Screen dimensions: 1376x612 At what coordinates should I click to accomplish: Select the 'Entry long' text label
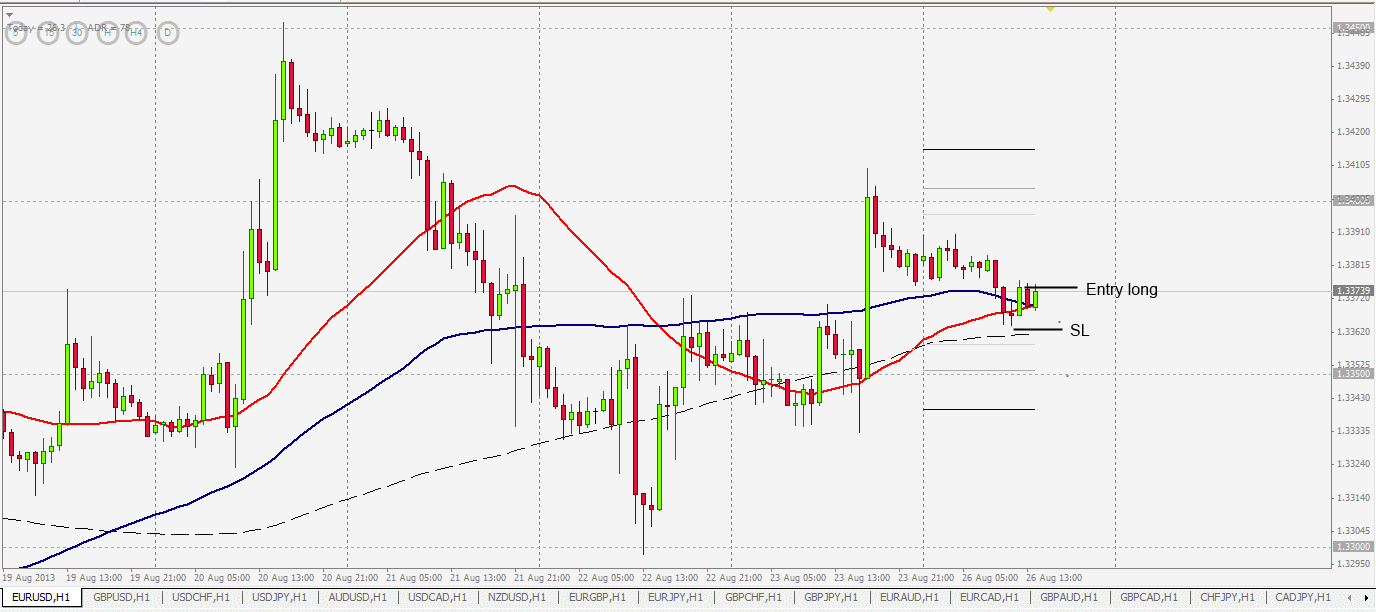(1121, 290)
